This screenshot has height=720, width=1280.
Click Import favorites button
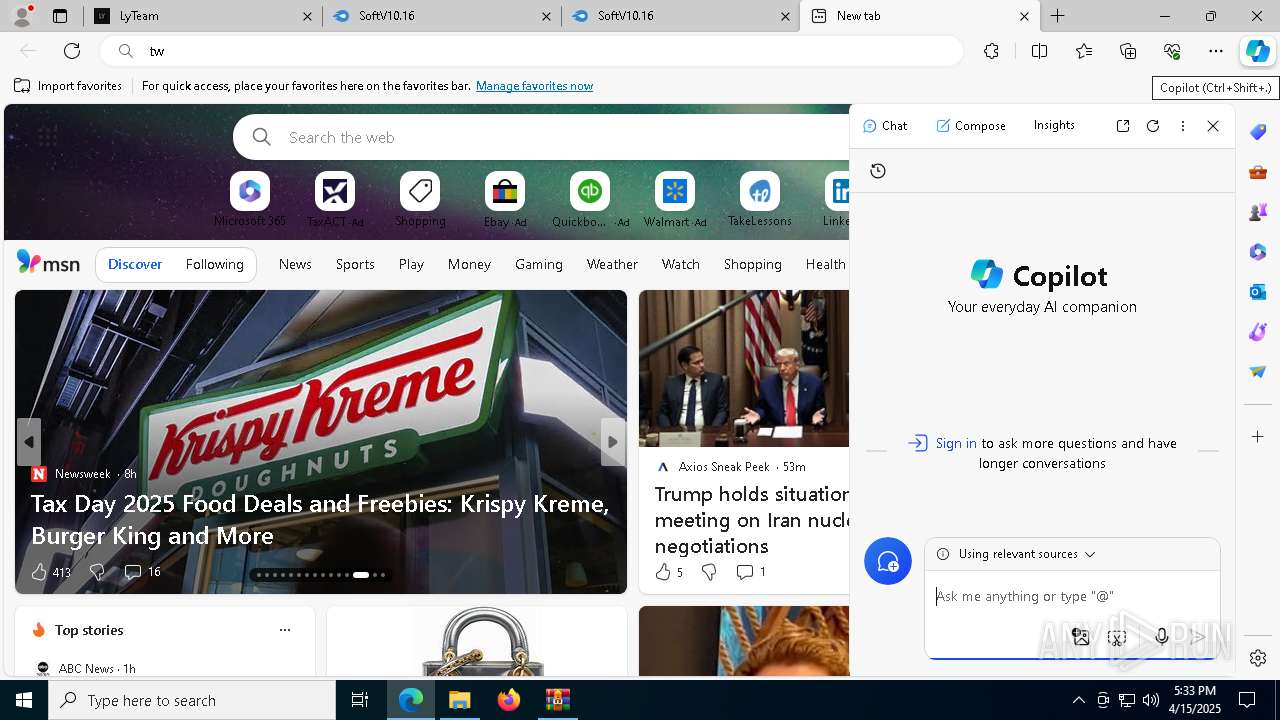coord(68,86)
